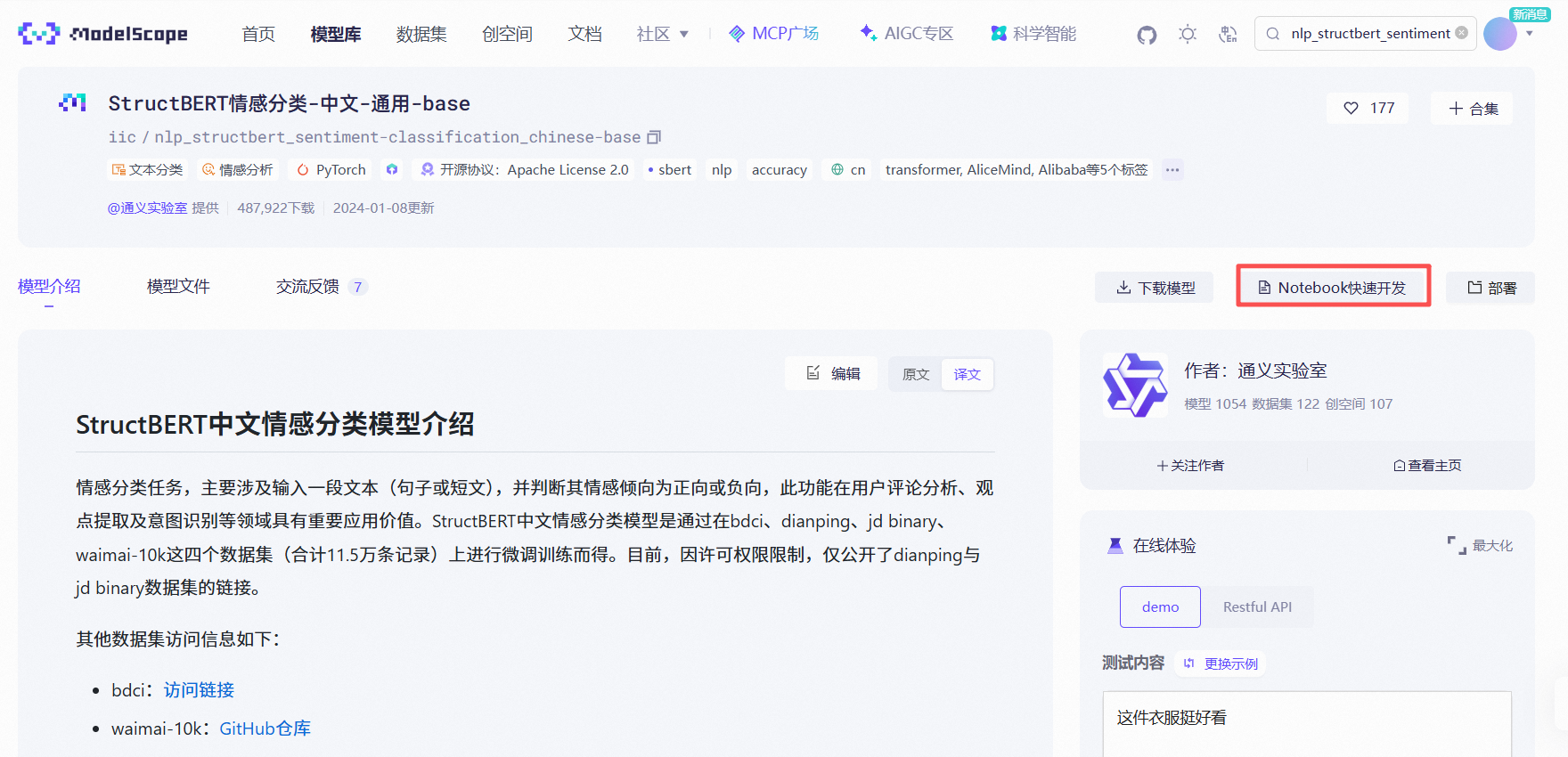The height and width of the screenshot is (757, 1568).
Task: Open transformer, AliceMind, Alibaba tags
Action: (x=1017, y=169)
